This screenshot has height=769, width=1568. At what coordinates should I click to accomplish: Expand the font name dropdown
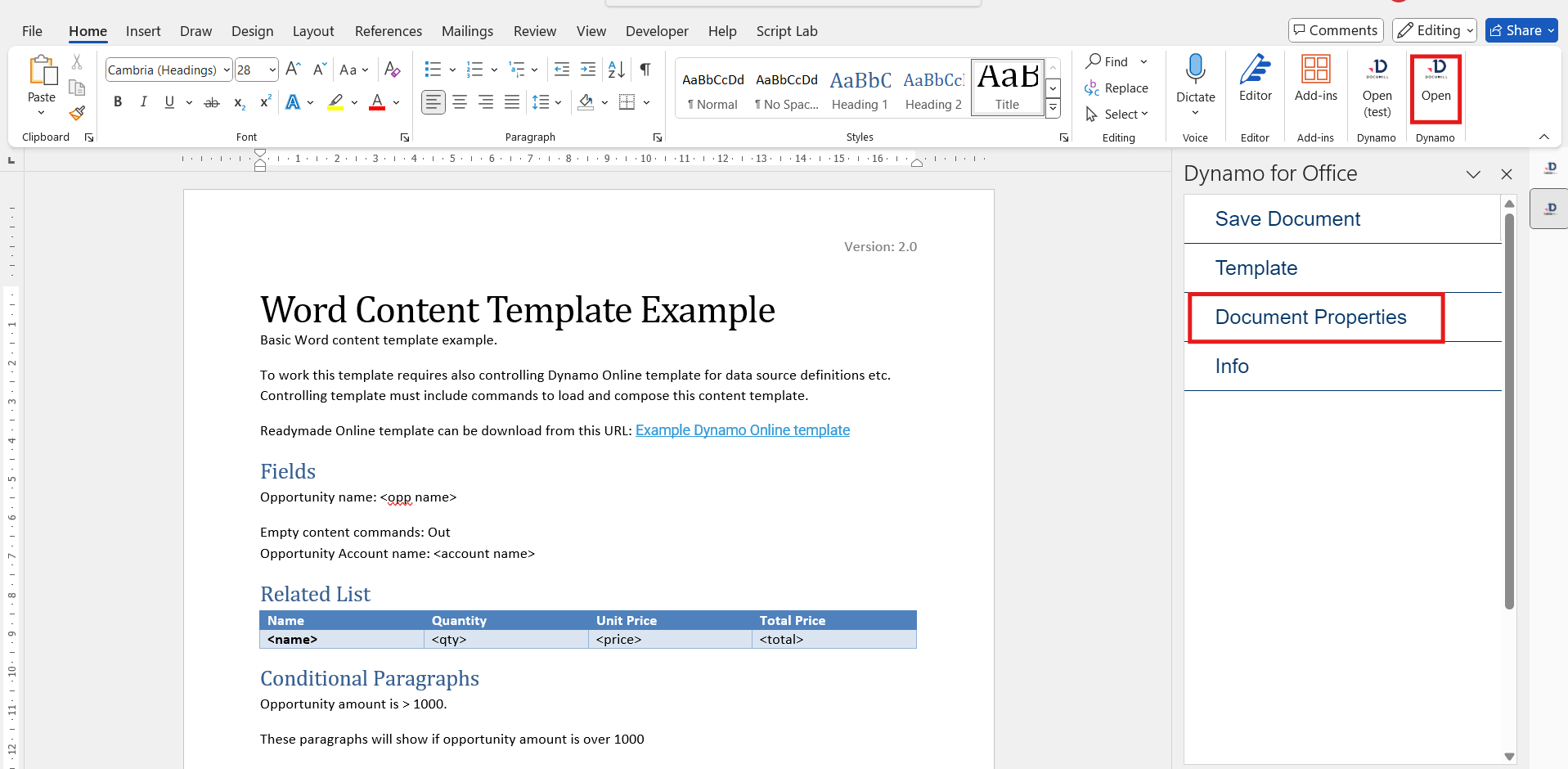pos(227,70)
